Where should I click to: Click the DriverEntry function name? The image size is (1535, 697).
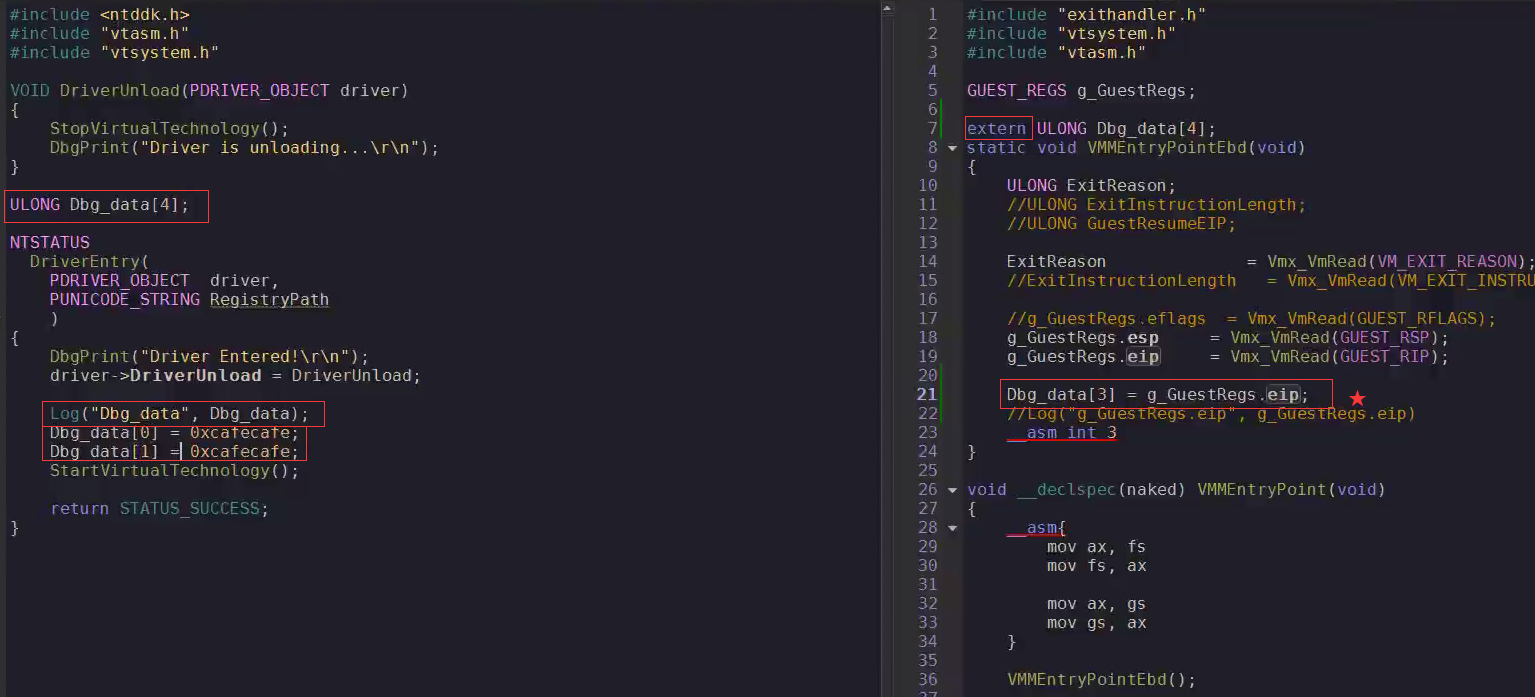click(x=84, y=261)
